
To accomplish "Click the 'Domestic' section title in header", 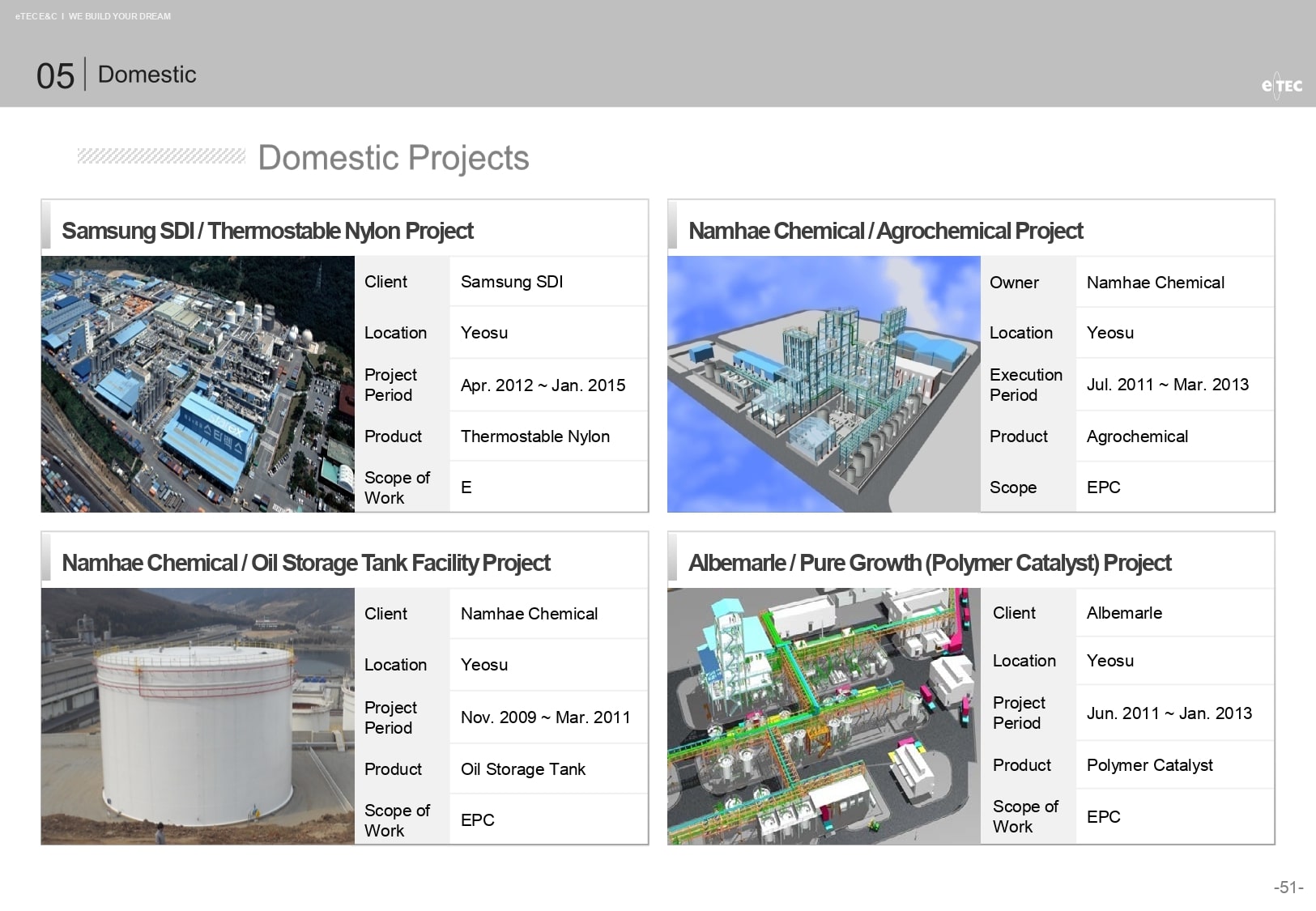I will coord(147,74).
